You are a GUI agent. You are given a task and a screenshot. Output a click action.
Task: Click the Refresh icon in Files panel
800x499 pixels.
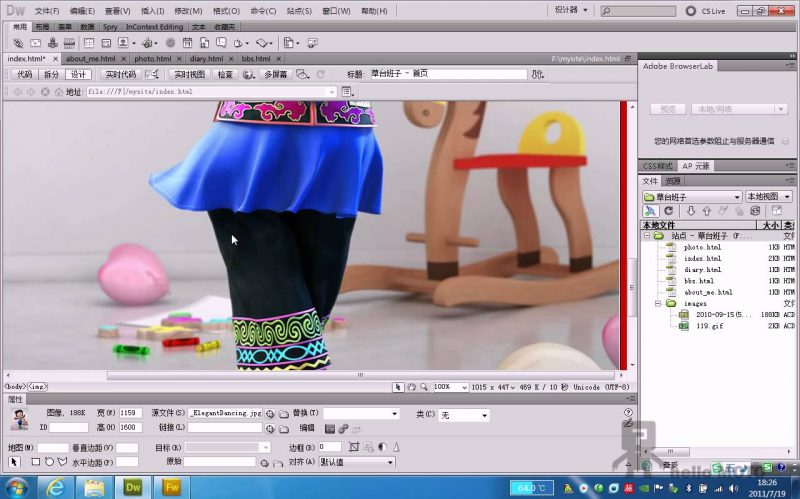[668, 211]
